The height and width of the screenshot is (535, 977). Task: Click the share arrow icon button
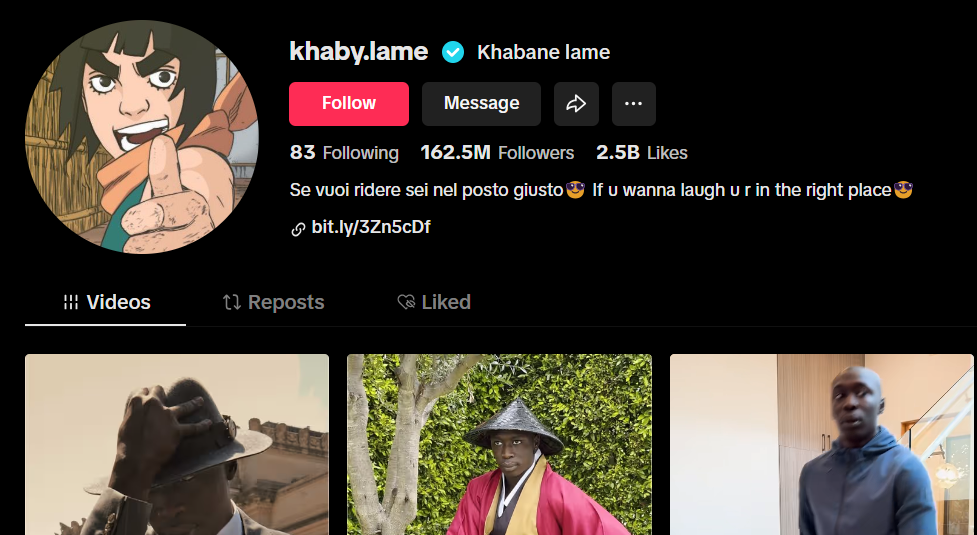[x=576, y=104]
